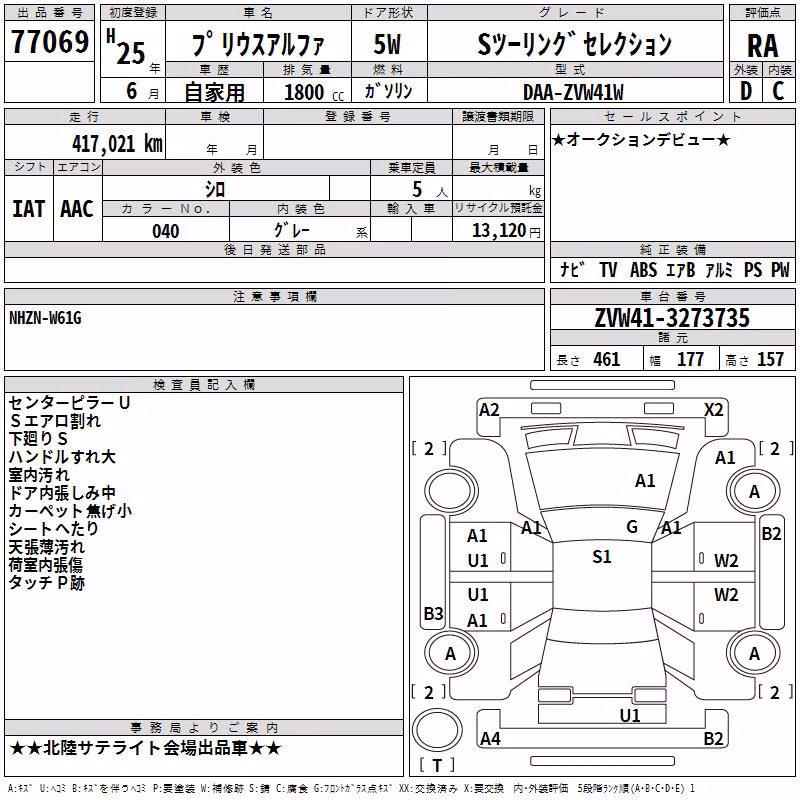Viewport: 800px width, 800px height.
Task: Click inspector note ハンドルすれ大
Action: pos(62,457)
